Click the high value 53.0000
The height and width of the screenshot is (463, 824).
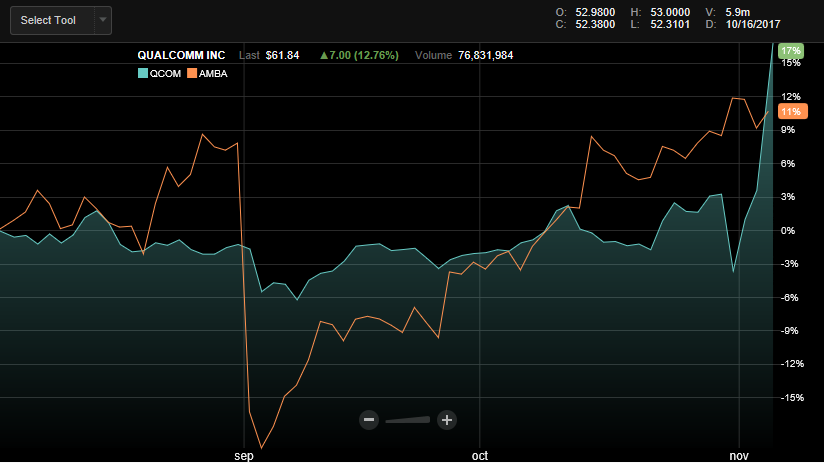(670, 12)
